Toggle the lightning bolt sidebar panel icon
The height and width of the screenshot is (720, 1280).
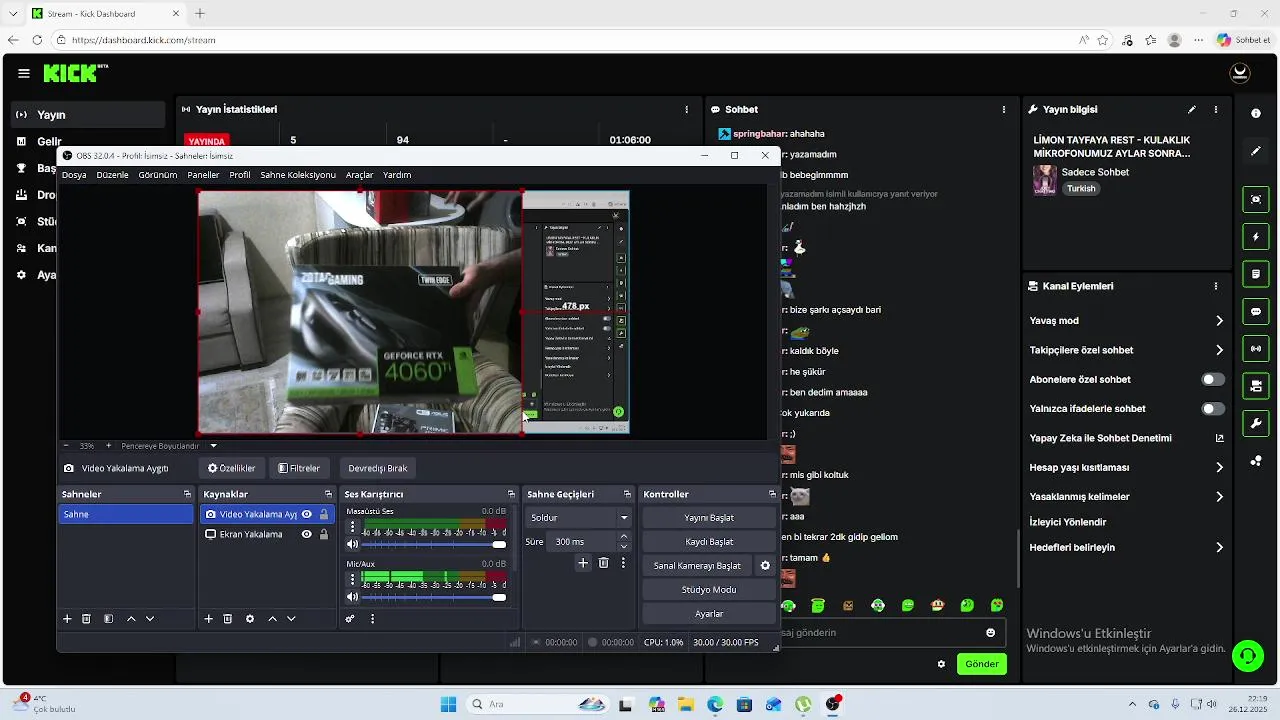(1256, 237)
